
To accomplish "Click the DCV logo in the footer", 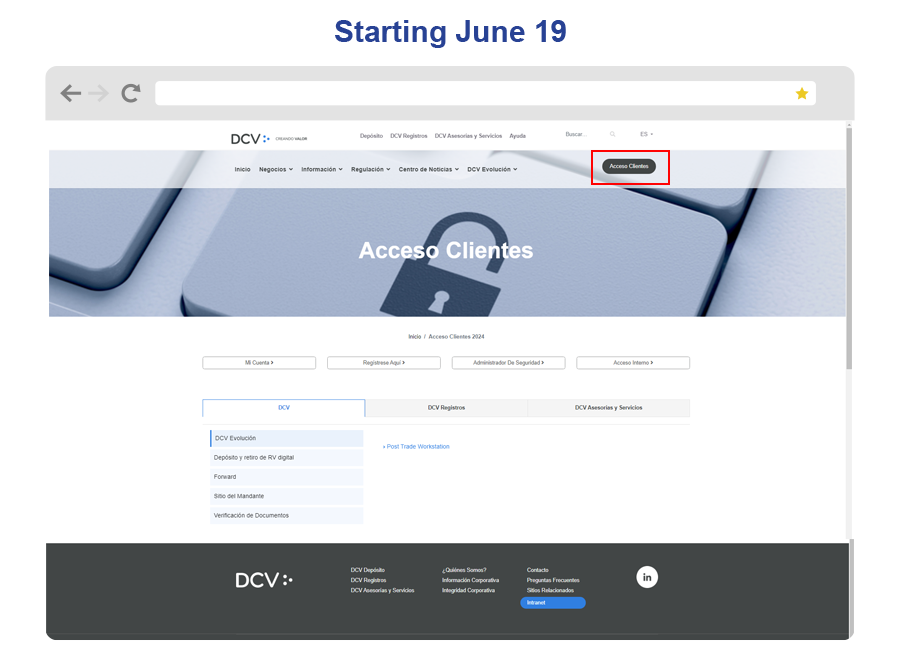I will point(264,580).
